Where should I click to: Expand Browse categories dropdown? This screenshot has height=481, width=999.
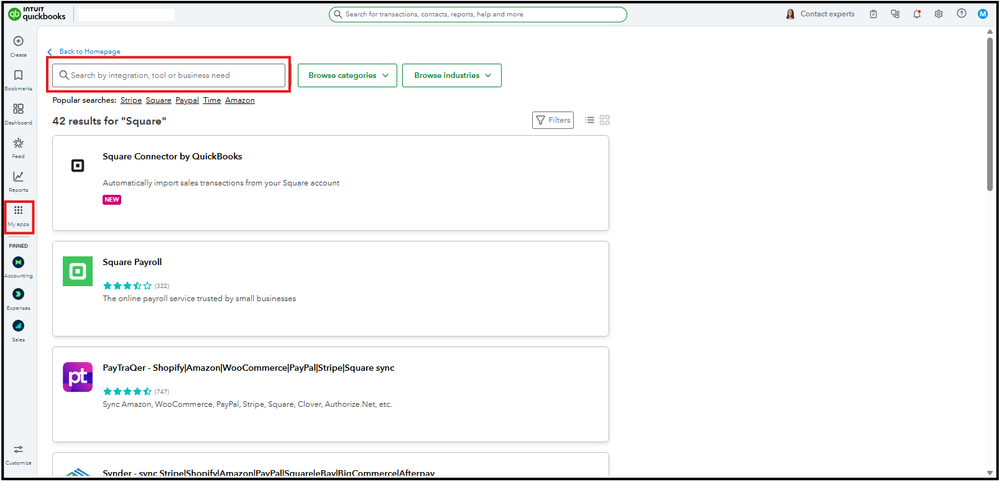coord(347,75)
